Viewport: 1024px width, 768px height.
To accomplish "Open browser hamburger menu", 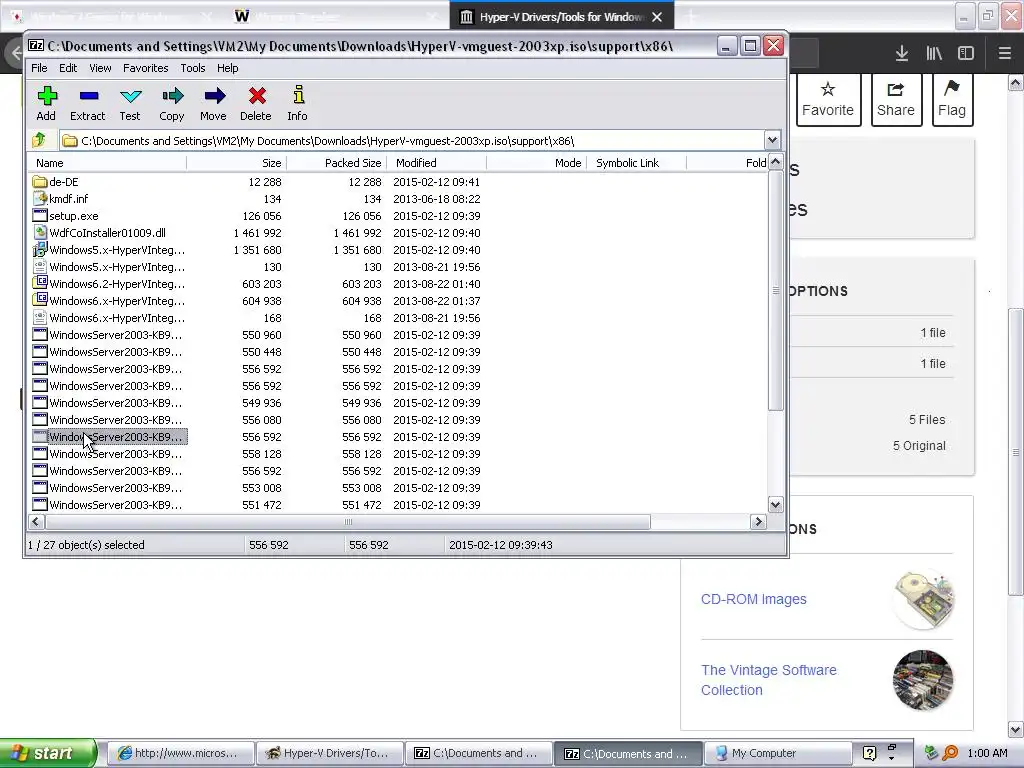I will click(x=1005, y=54).
